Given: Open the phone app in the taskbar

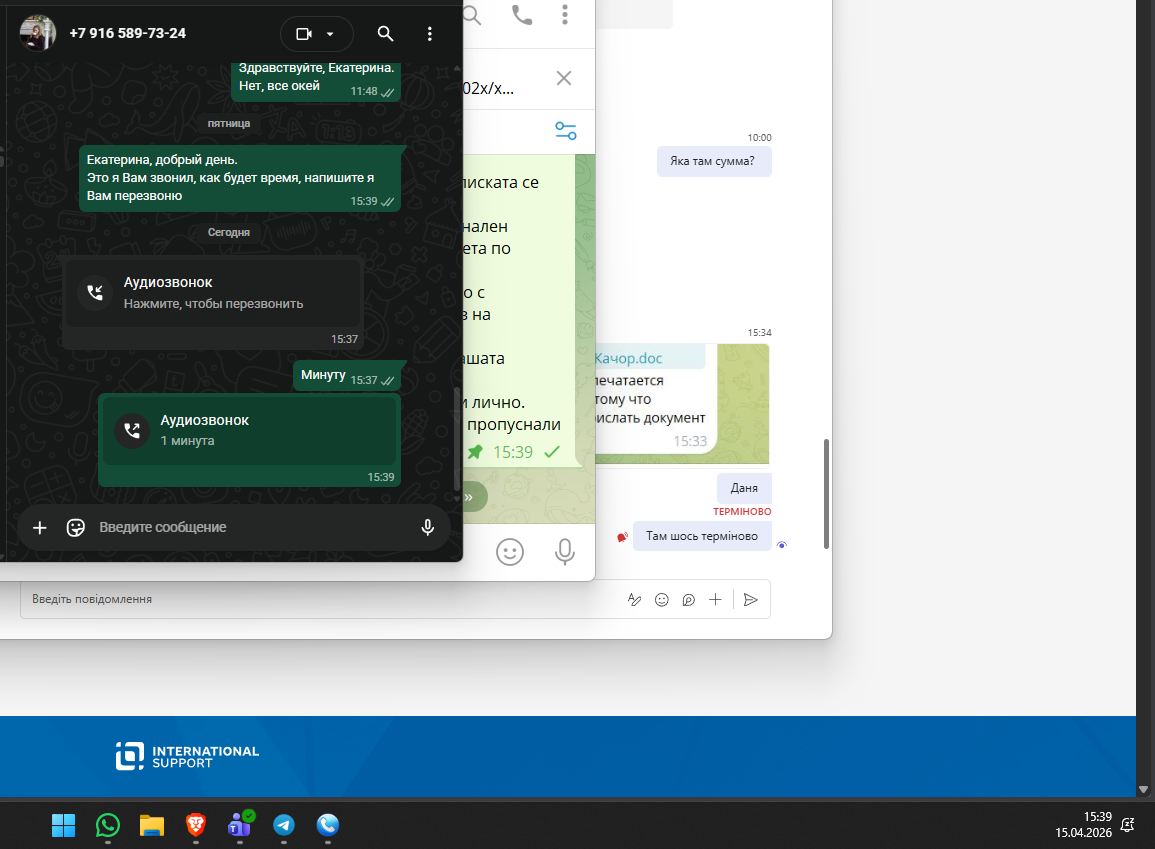Looking at the screenshot, I should click(x=328, y=825).
